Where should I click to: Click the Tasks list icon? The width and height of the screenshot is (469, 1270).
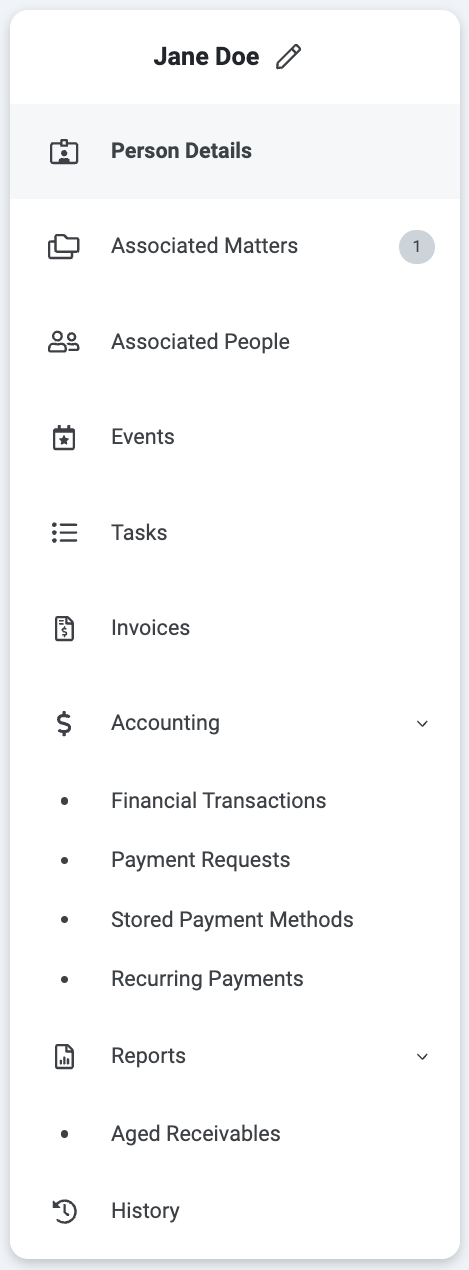64,533
